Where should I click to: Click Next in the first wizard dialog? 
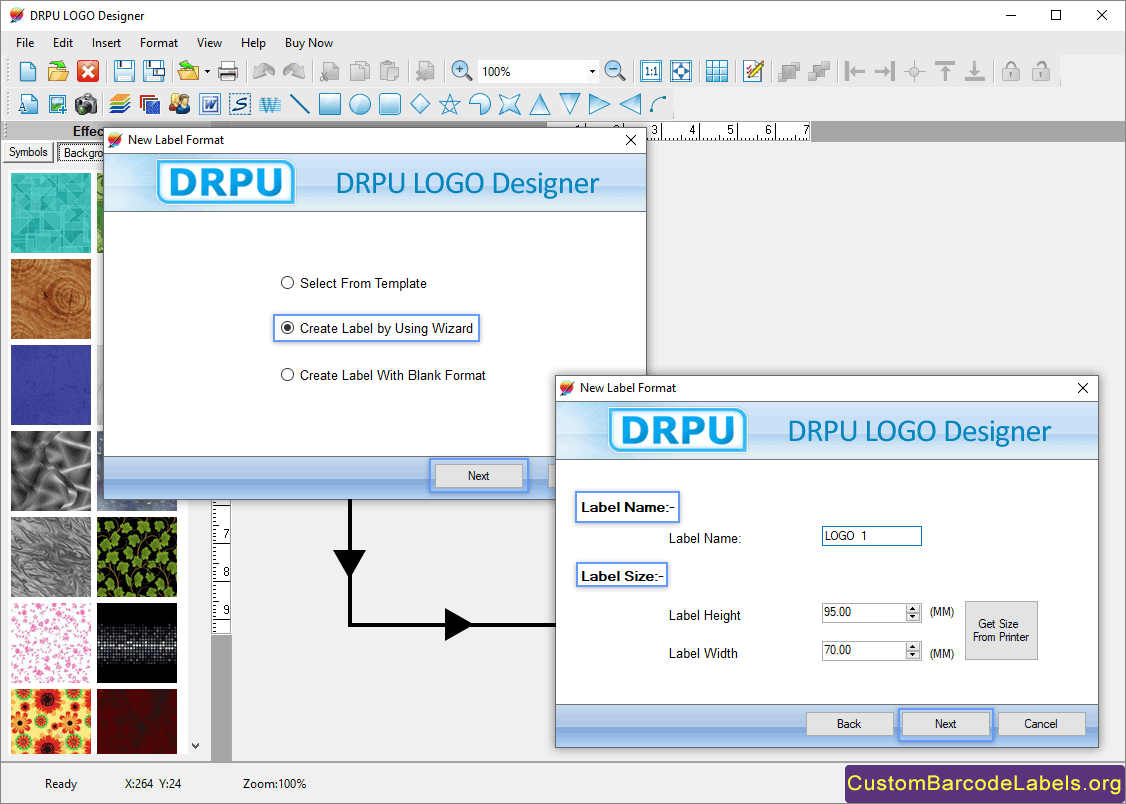[478, 476]
